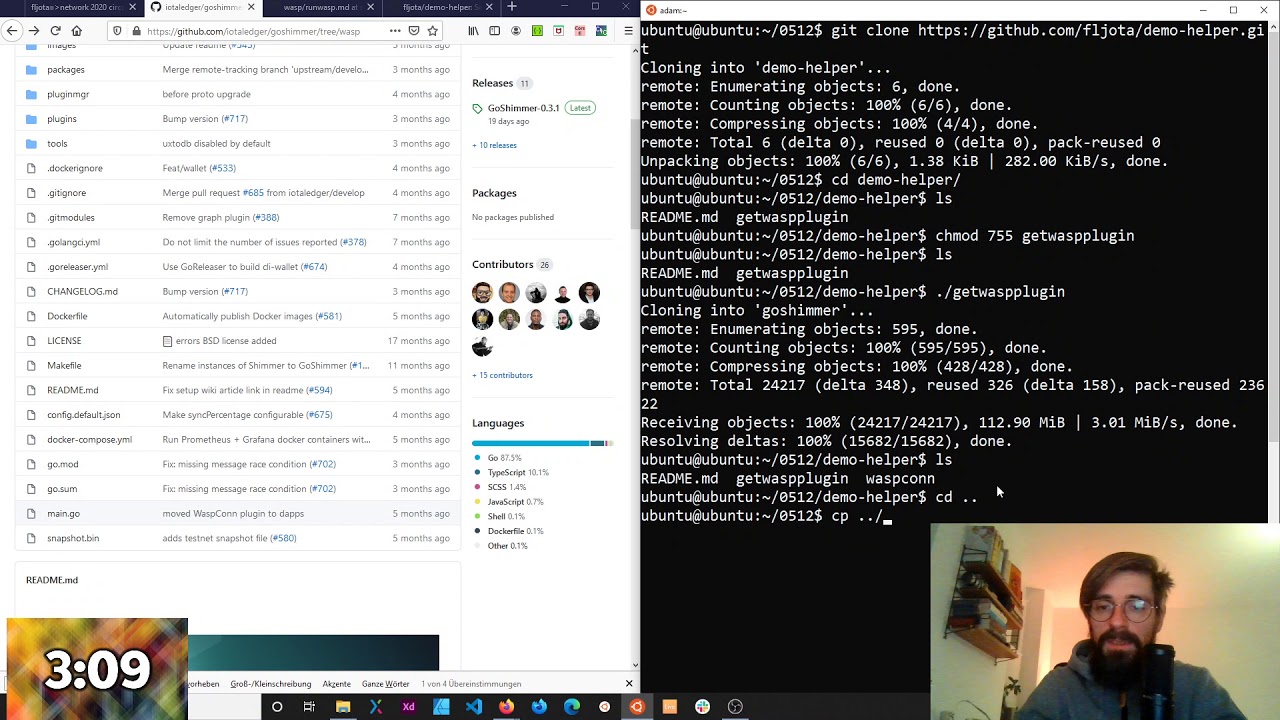Open docker-compose.yml file
The image size is (1280, 720).
click(x=89, y=439)
